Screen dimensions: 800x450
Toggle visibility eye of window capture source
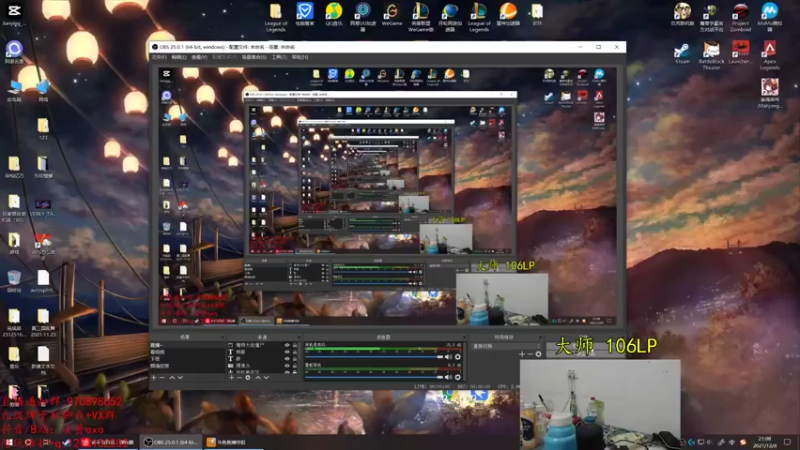pos(287,345)
